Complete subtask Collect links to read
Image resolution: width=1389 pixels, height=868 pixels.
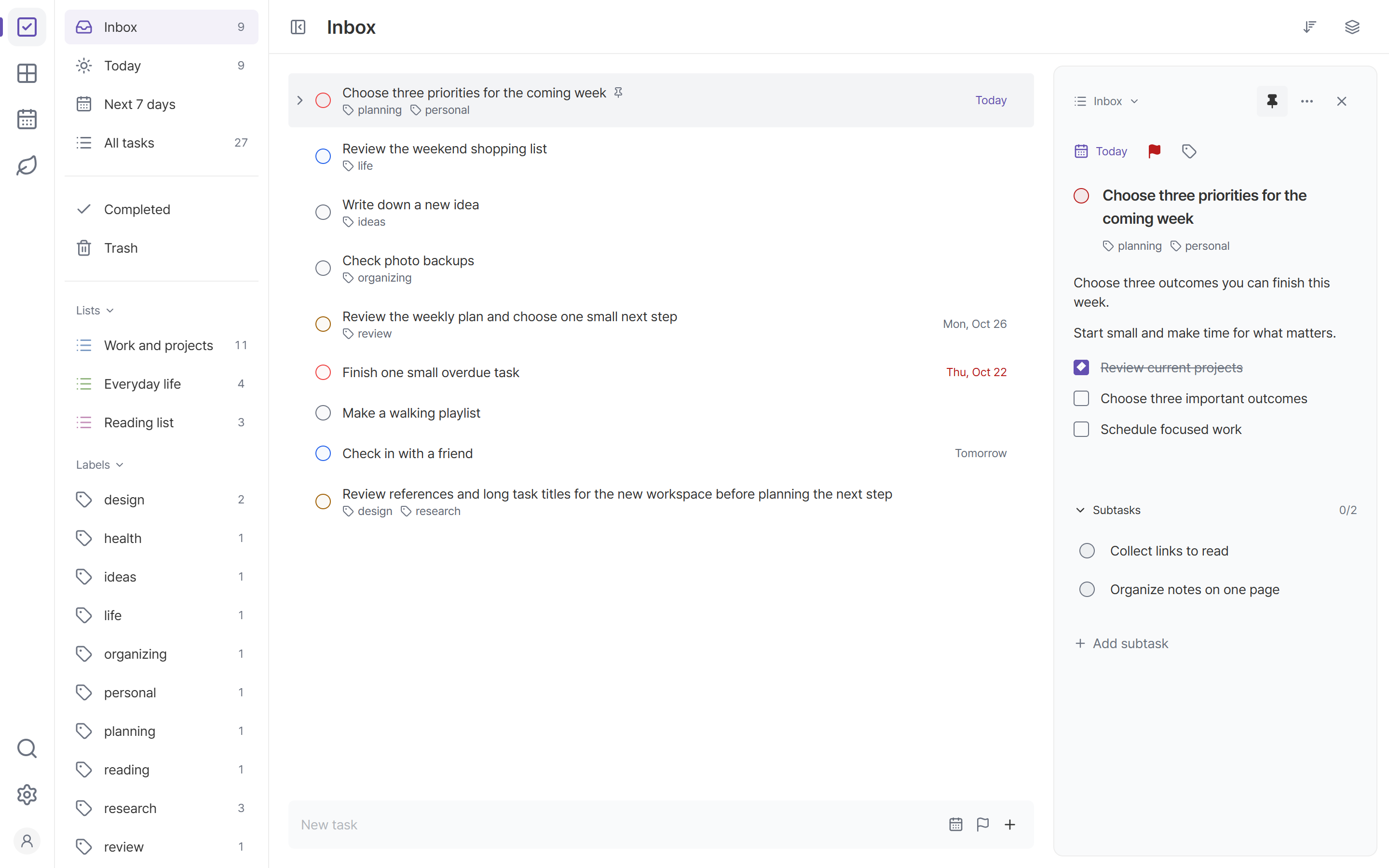click(x=1087, y=551)
